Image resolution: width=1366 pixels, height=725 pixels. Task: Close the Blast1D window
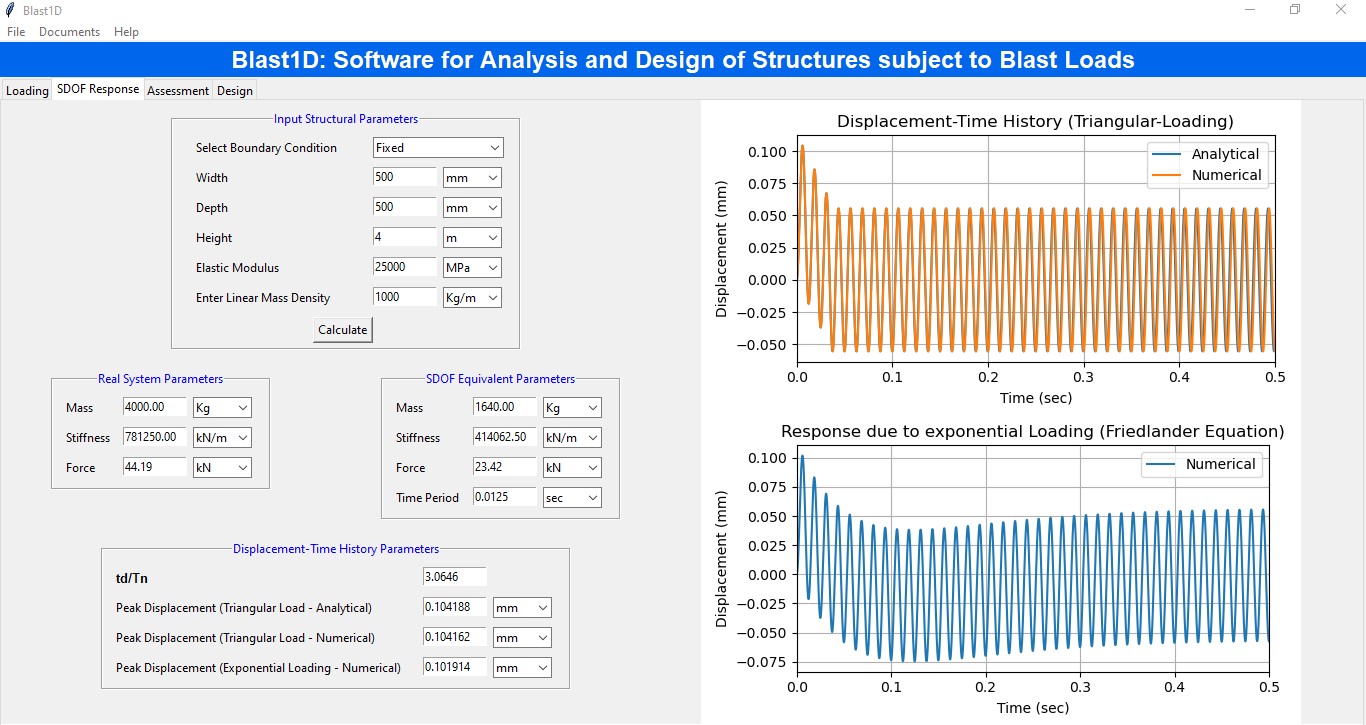point(1341,10)
